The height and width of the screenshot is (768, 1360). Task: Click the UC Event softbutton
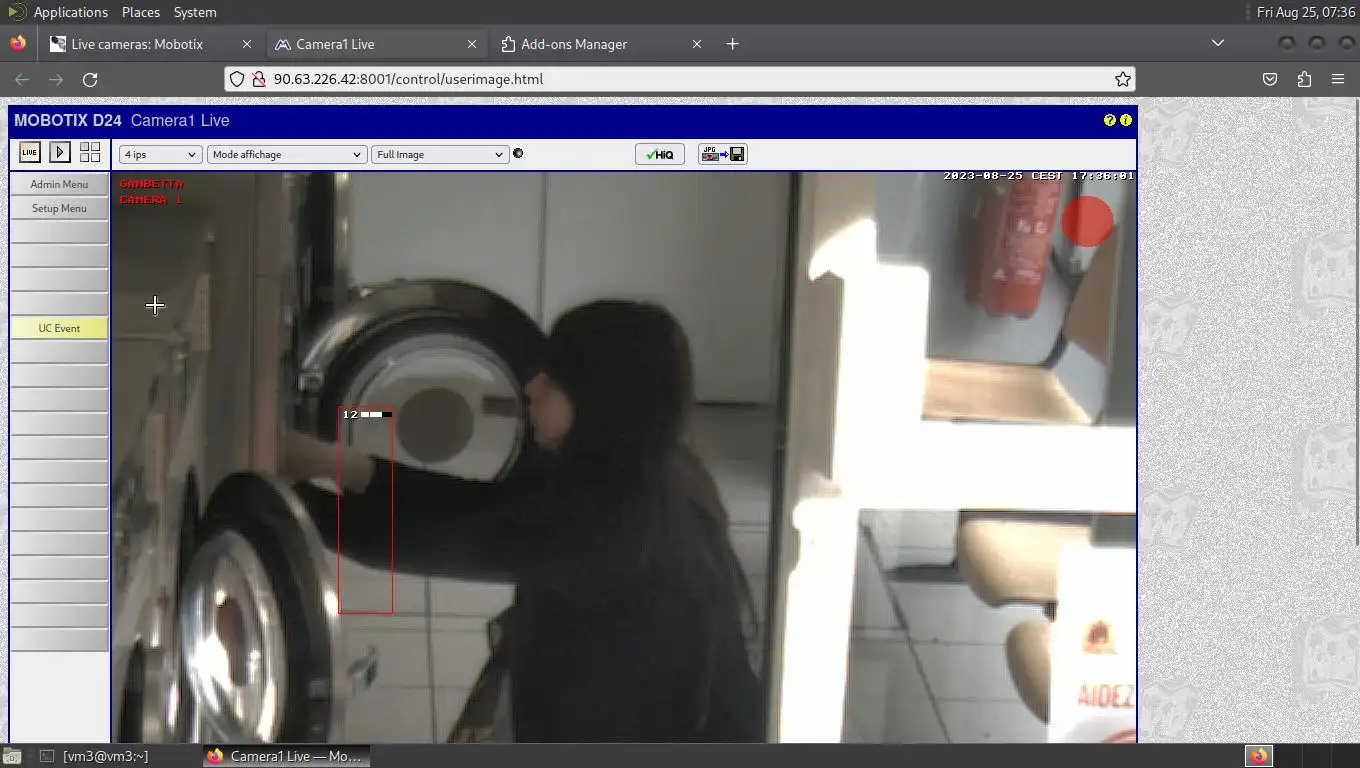tap(59, 328)
